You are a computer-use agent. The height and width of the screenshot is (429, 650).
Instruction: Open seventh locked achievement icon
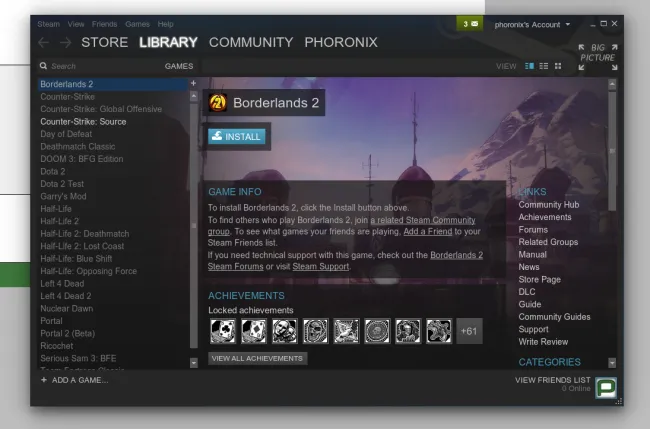click(408, 331)
